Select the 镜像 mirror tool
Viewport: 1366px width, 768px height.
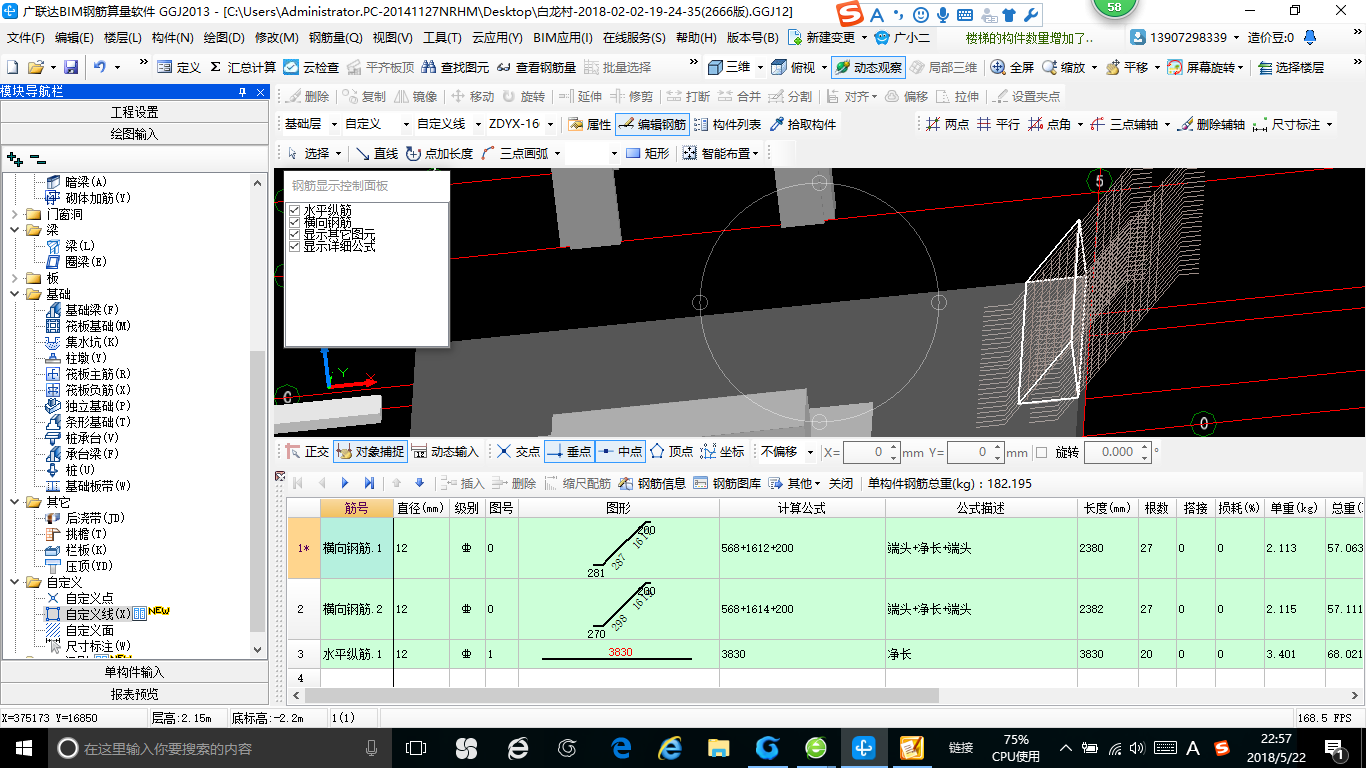416,96
